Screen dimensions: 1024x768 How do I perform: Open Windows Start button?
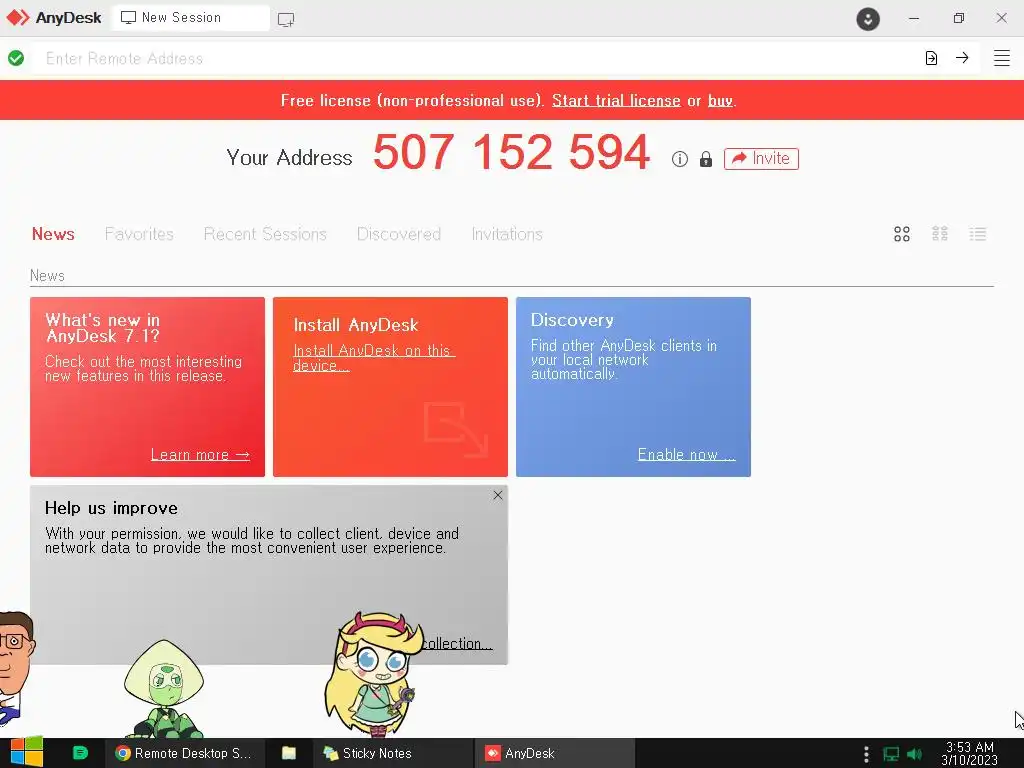coord(27,752)
